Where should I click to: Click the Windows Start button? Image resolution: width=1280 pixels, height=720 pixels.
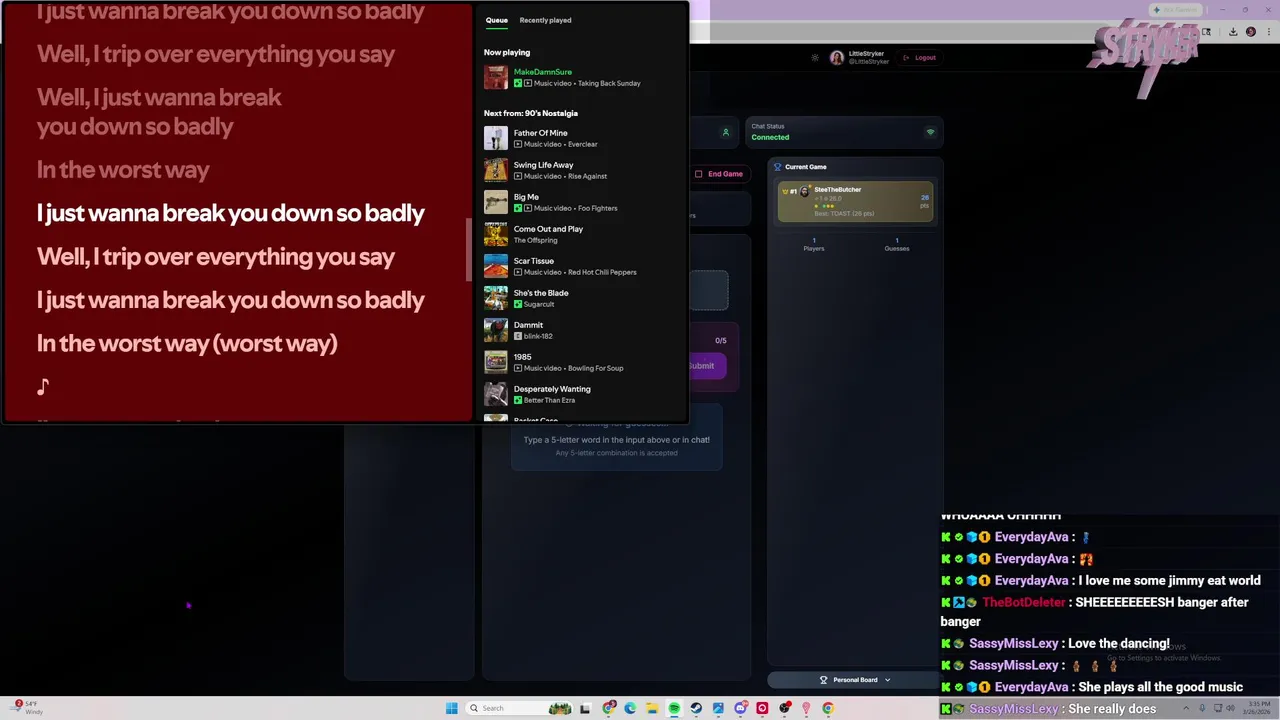tap(452, 708)
